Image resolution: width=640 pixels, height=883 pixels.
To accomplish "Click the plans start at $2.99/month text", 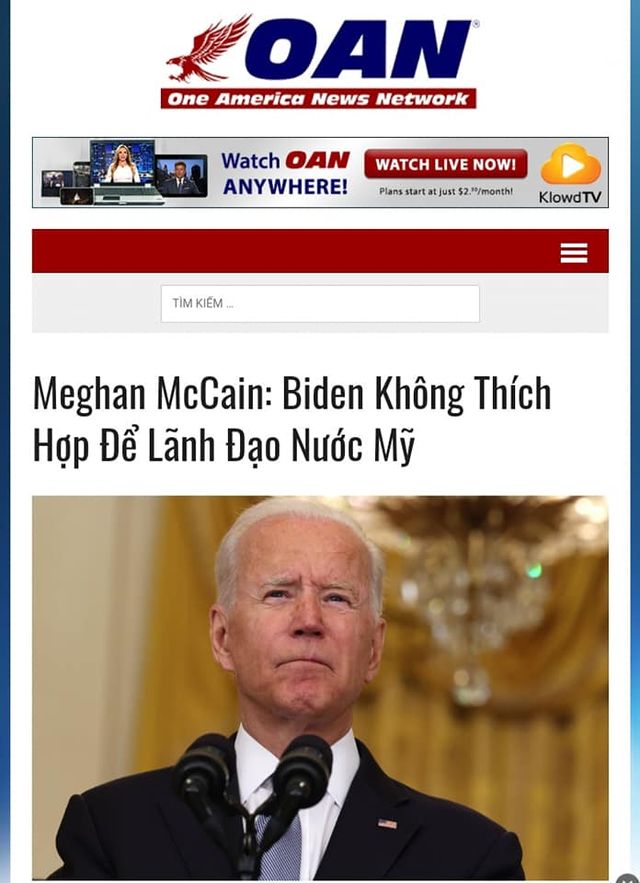I will point(446,191).
